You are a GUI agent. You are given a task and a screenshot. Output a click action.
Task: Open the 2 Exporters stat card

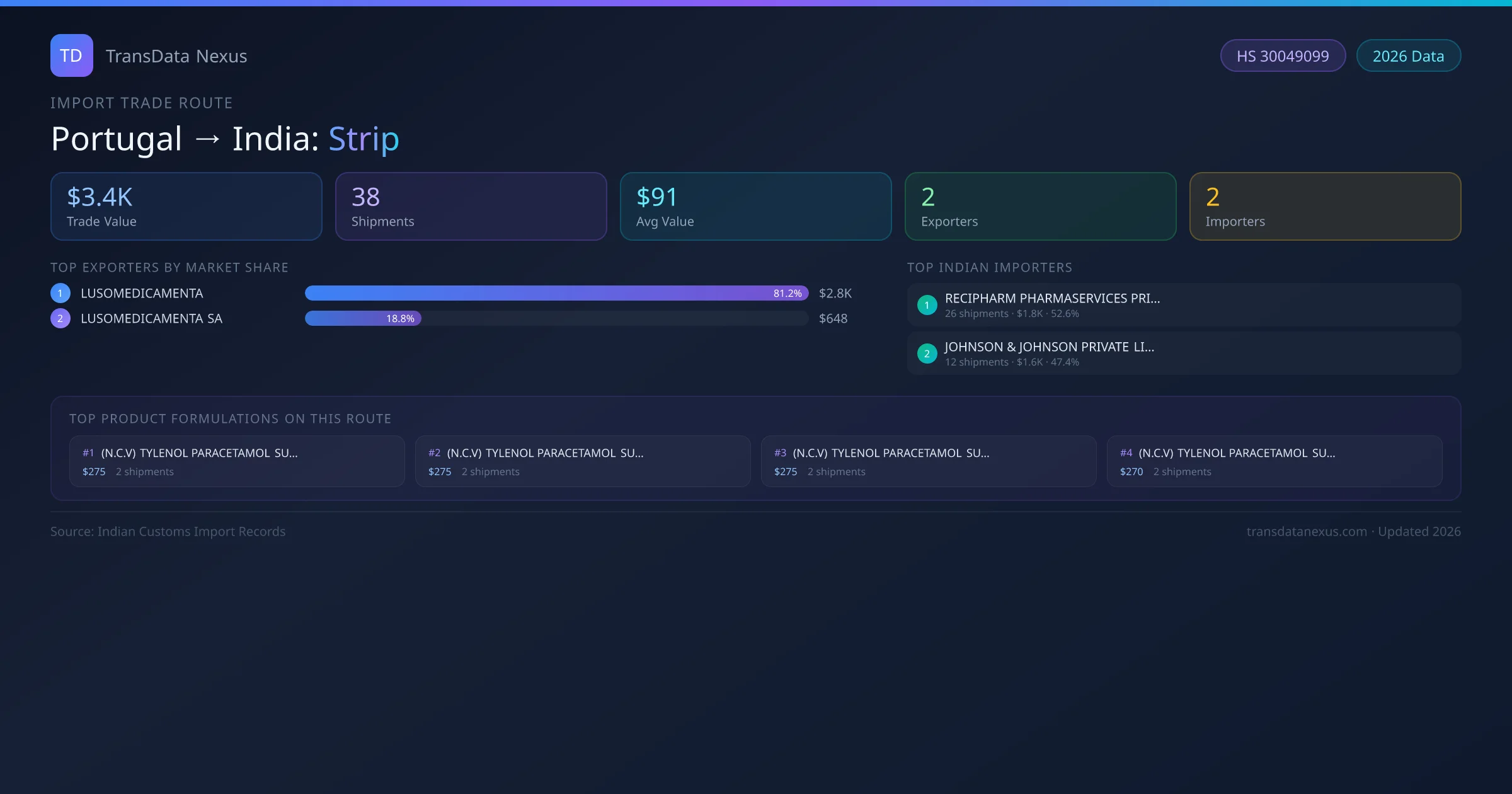tap(1040, 207)
